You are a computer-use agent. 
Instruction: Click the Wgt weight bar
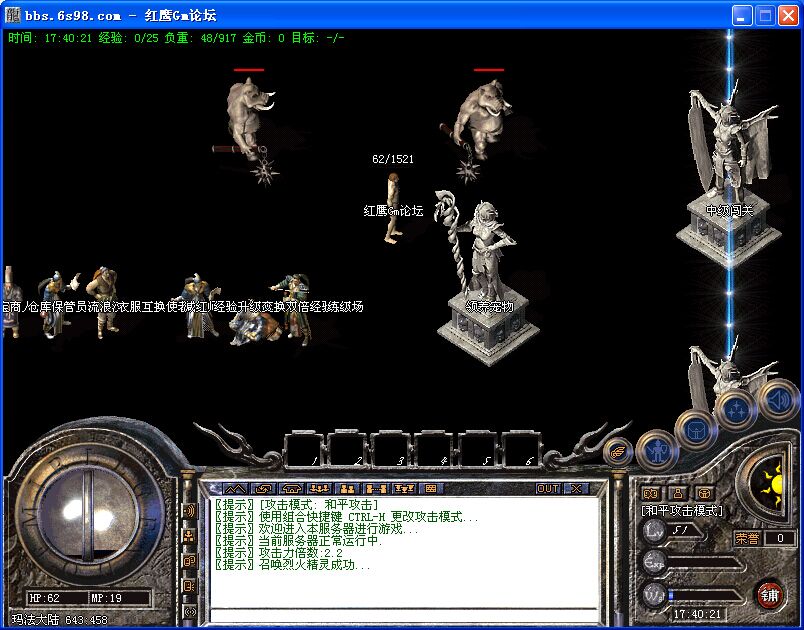(x=705, y=595)
